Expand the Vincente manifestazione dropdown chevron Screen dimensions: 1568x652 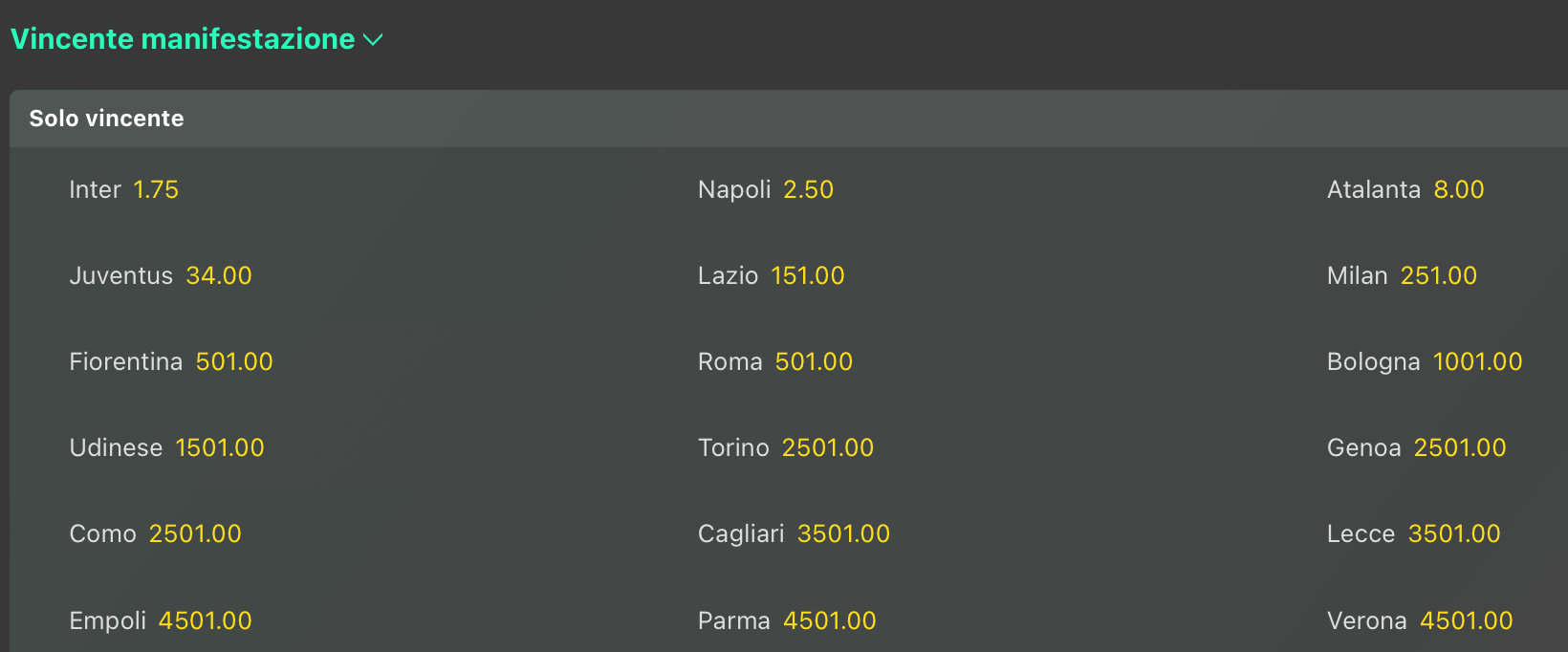[373, 40]
